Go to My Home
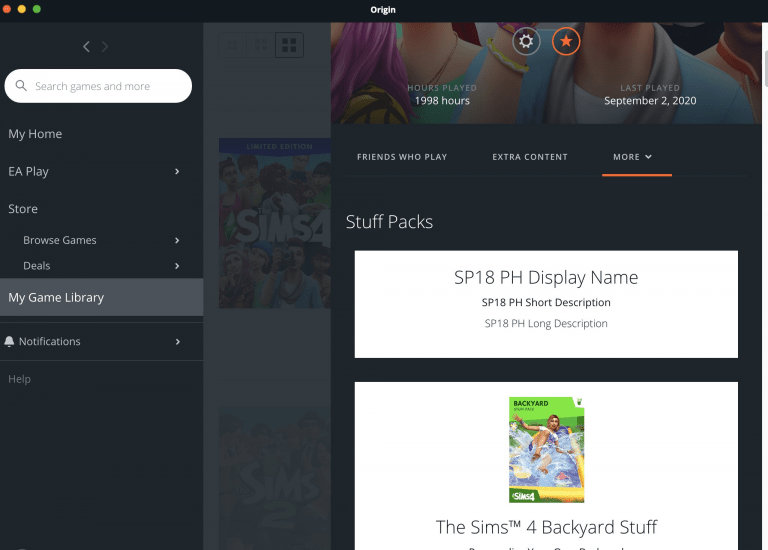The height and width of the screenshot is (550, 768). 35,134
